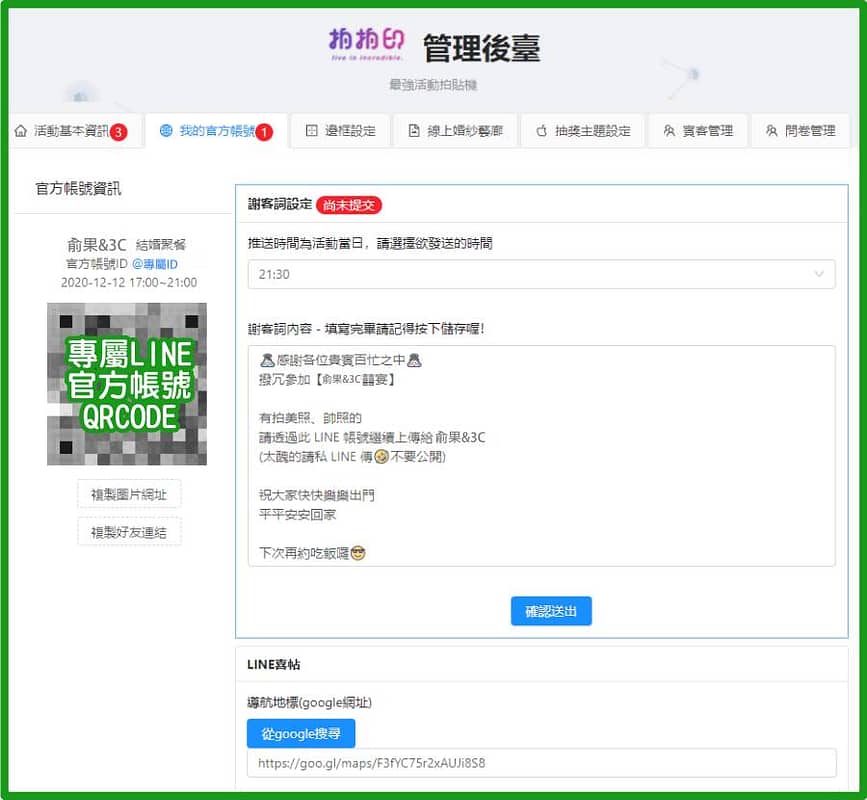Click the LINE official account QR code image
Screen dimensions: 867x800
[x=127, y=384]
